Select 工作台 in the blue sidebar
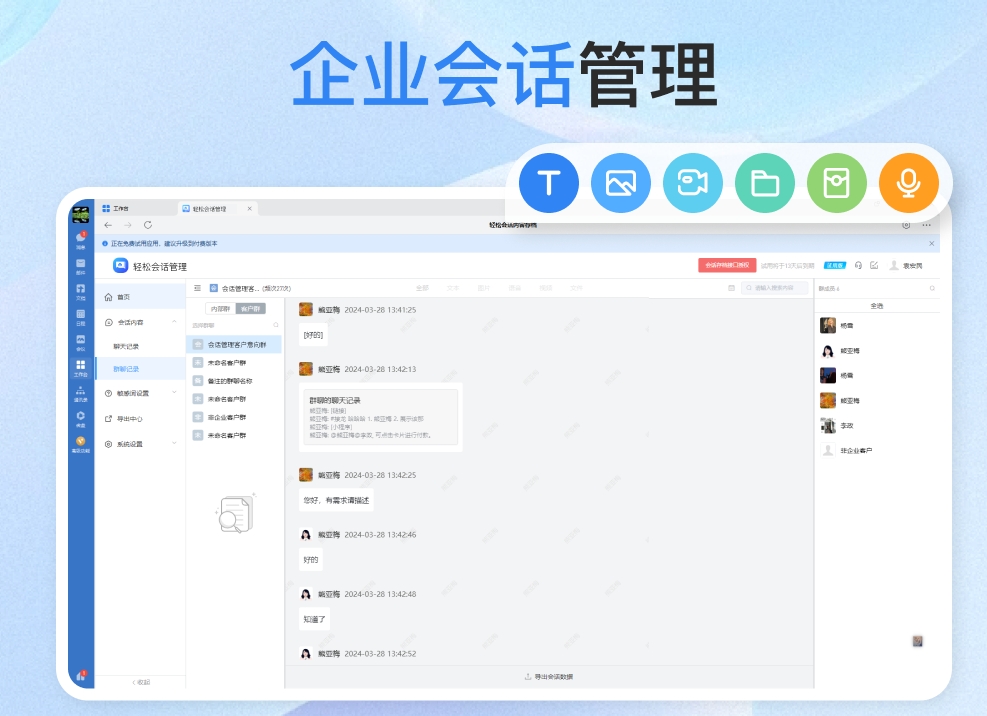This screenshot has height=716, width=987. [81, 368]
